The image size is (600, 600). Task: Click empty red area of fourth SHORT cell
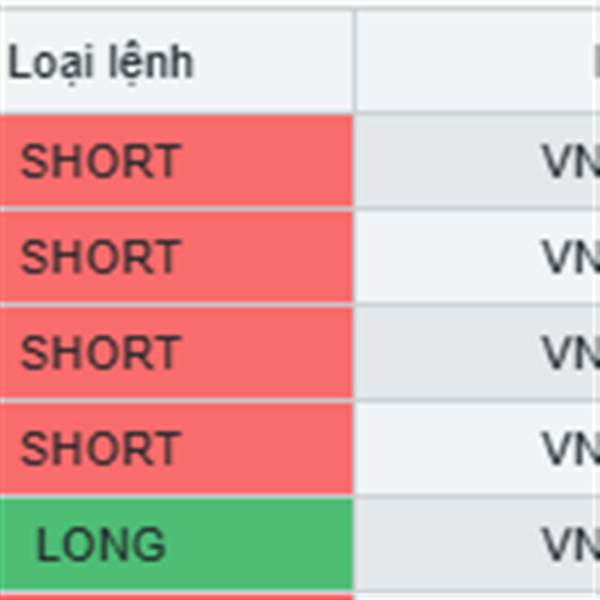click(268, 448)
